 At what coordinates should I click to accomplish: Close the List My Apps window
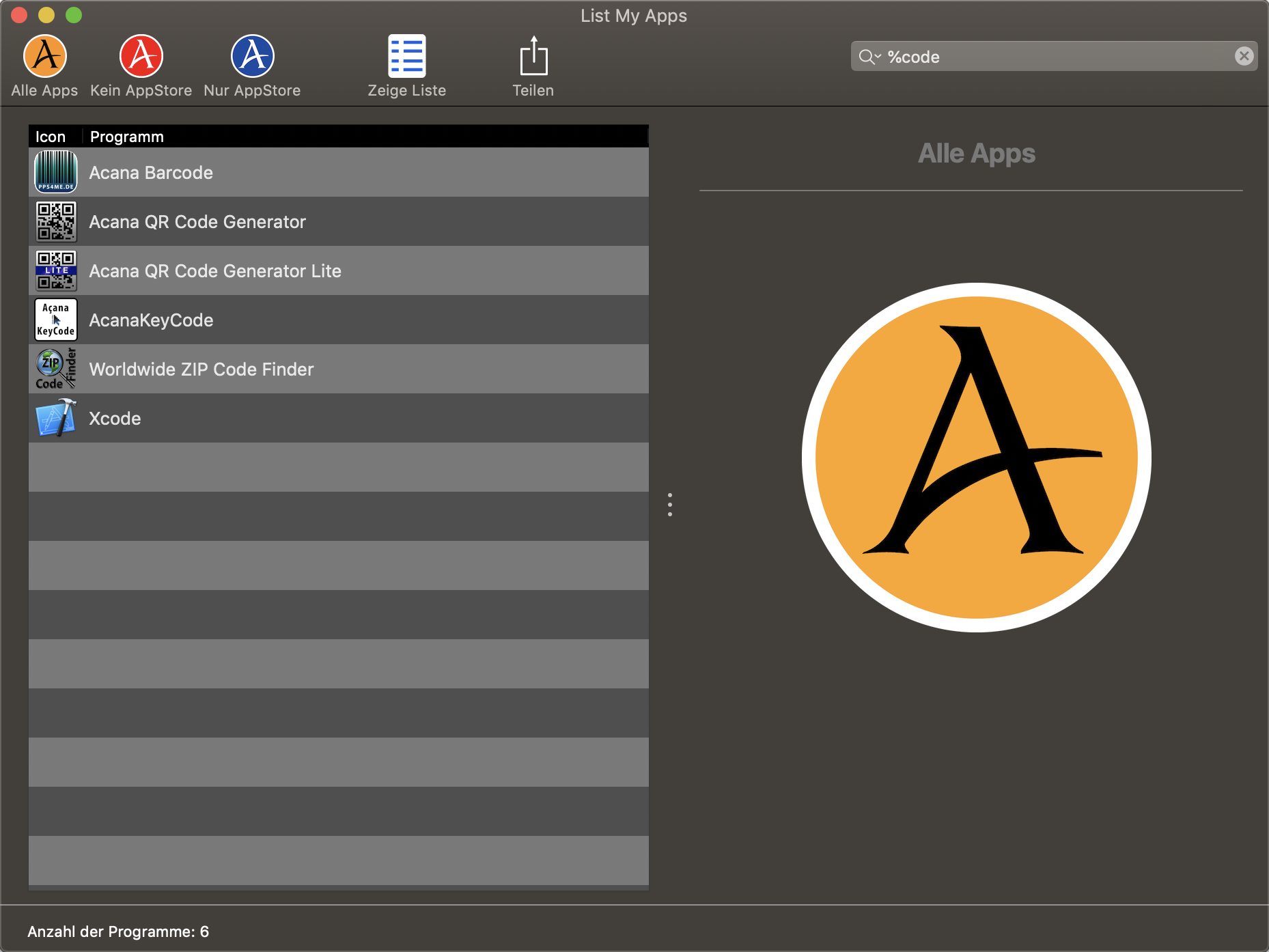pyautogui.click(x=19, y=15)
